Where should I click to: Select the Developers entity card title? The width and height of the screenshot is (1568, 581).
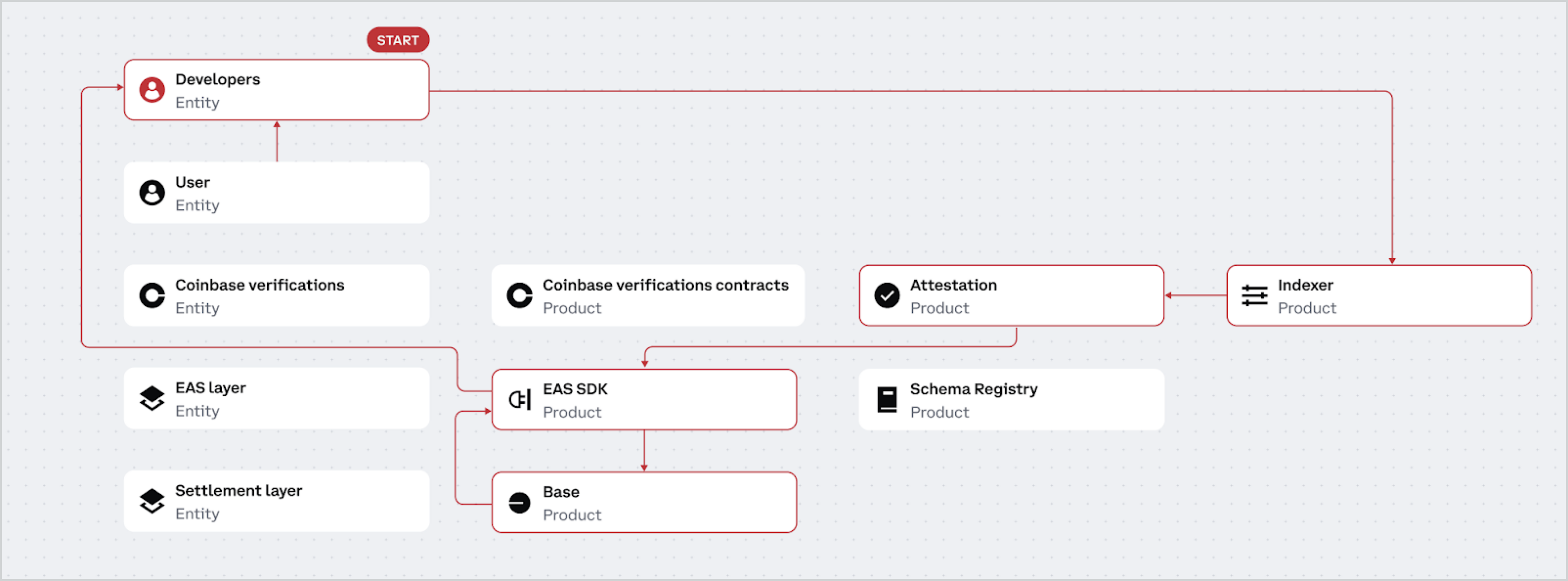tap(218, 79)
